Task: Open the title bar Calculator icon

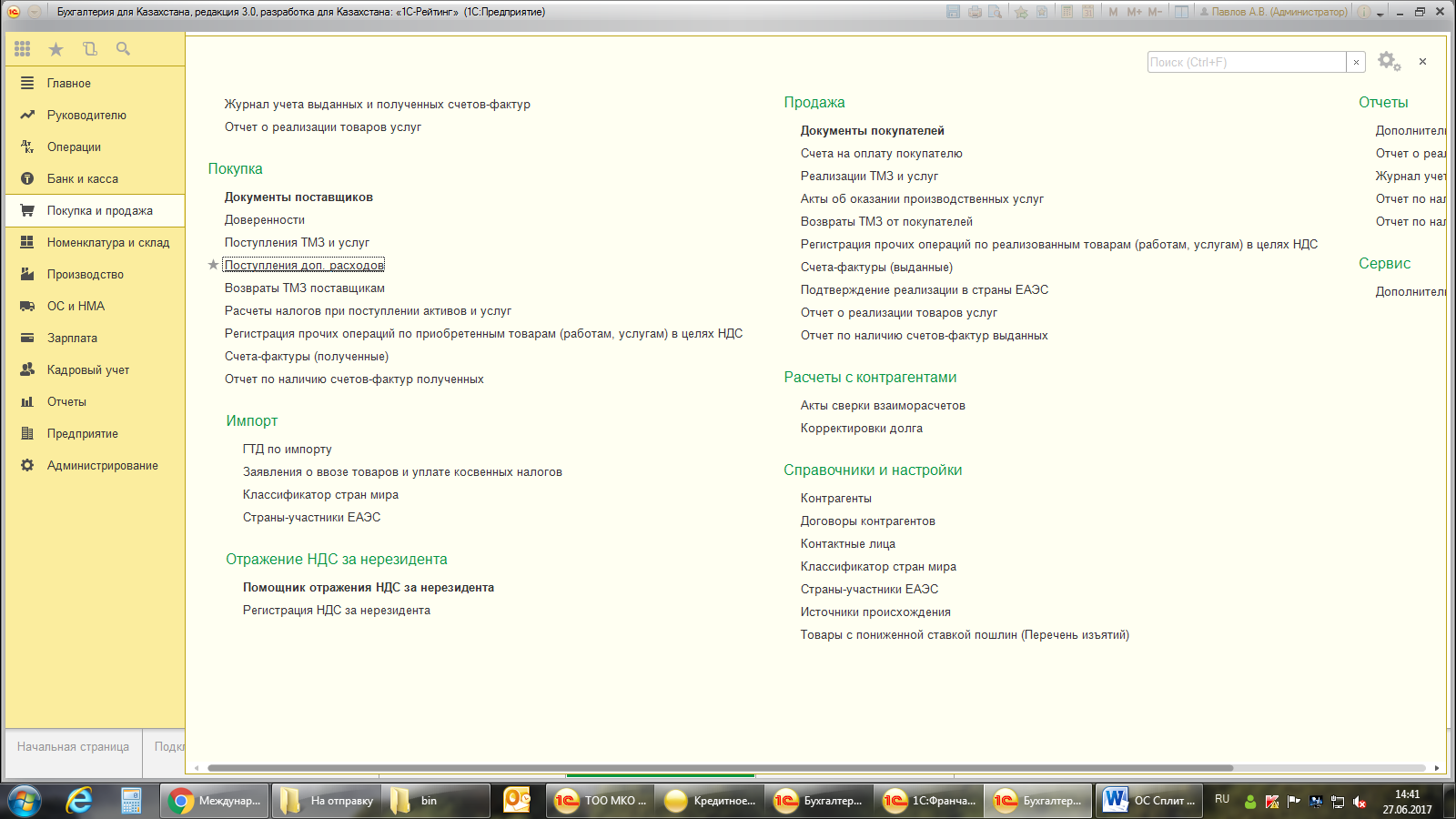Action: pyautogui.click(x=1067, y=12)
